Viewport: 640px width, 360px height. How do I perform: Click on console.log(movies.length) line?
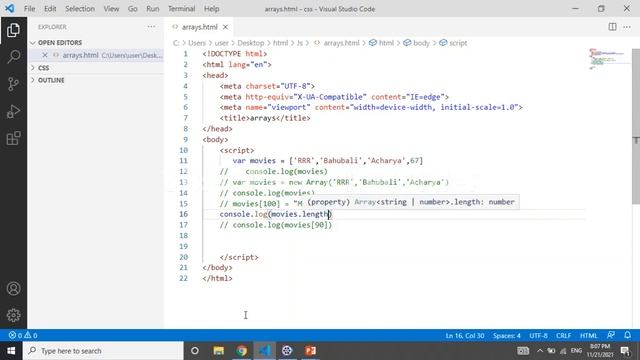point(276,214)
